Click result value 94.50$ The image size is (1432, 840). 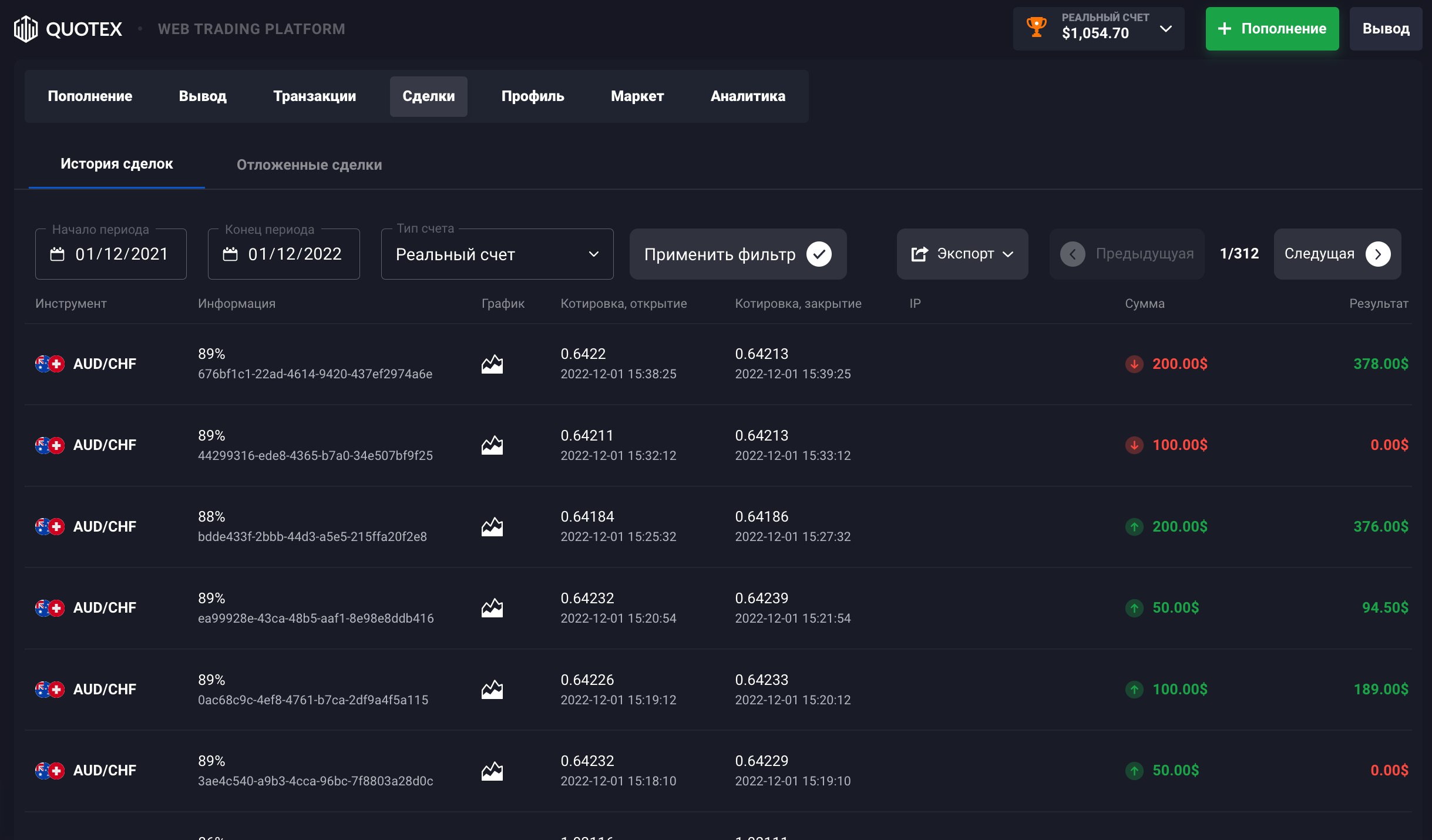1385,608
